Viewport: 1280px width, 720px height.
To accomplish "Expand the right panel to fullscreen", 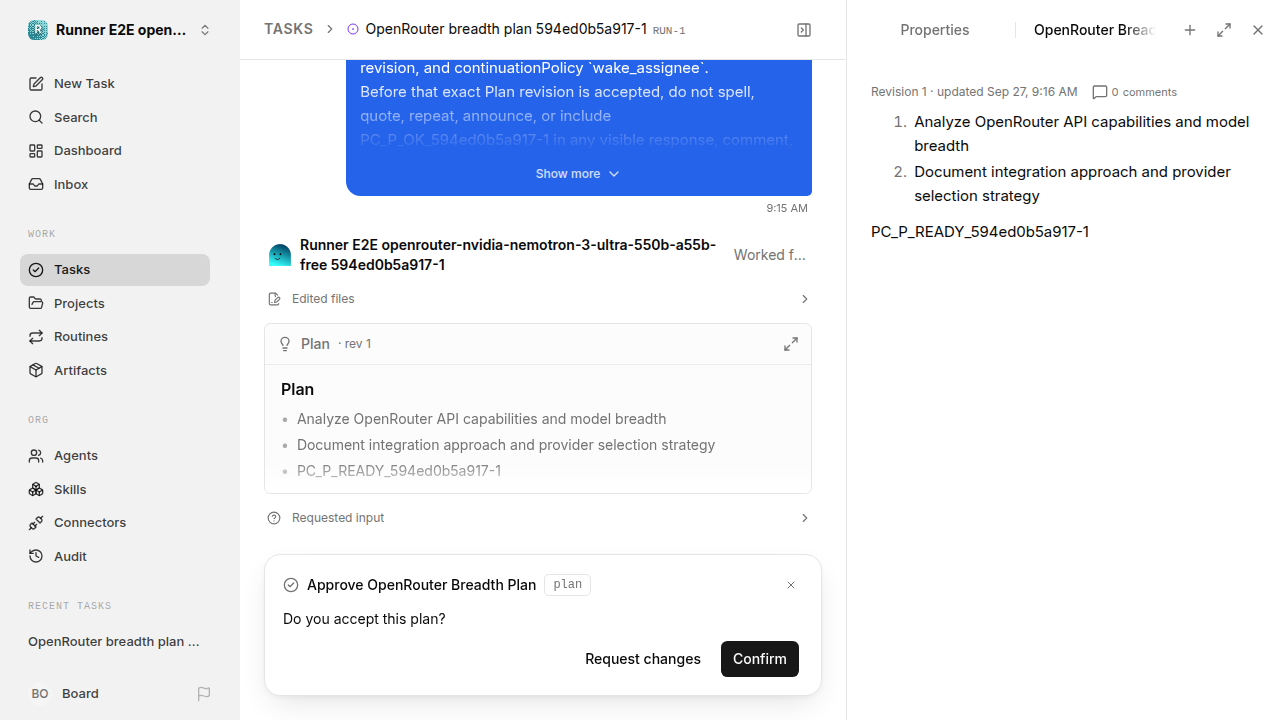I will pyautogui.click(x=1224, y=30).
